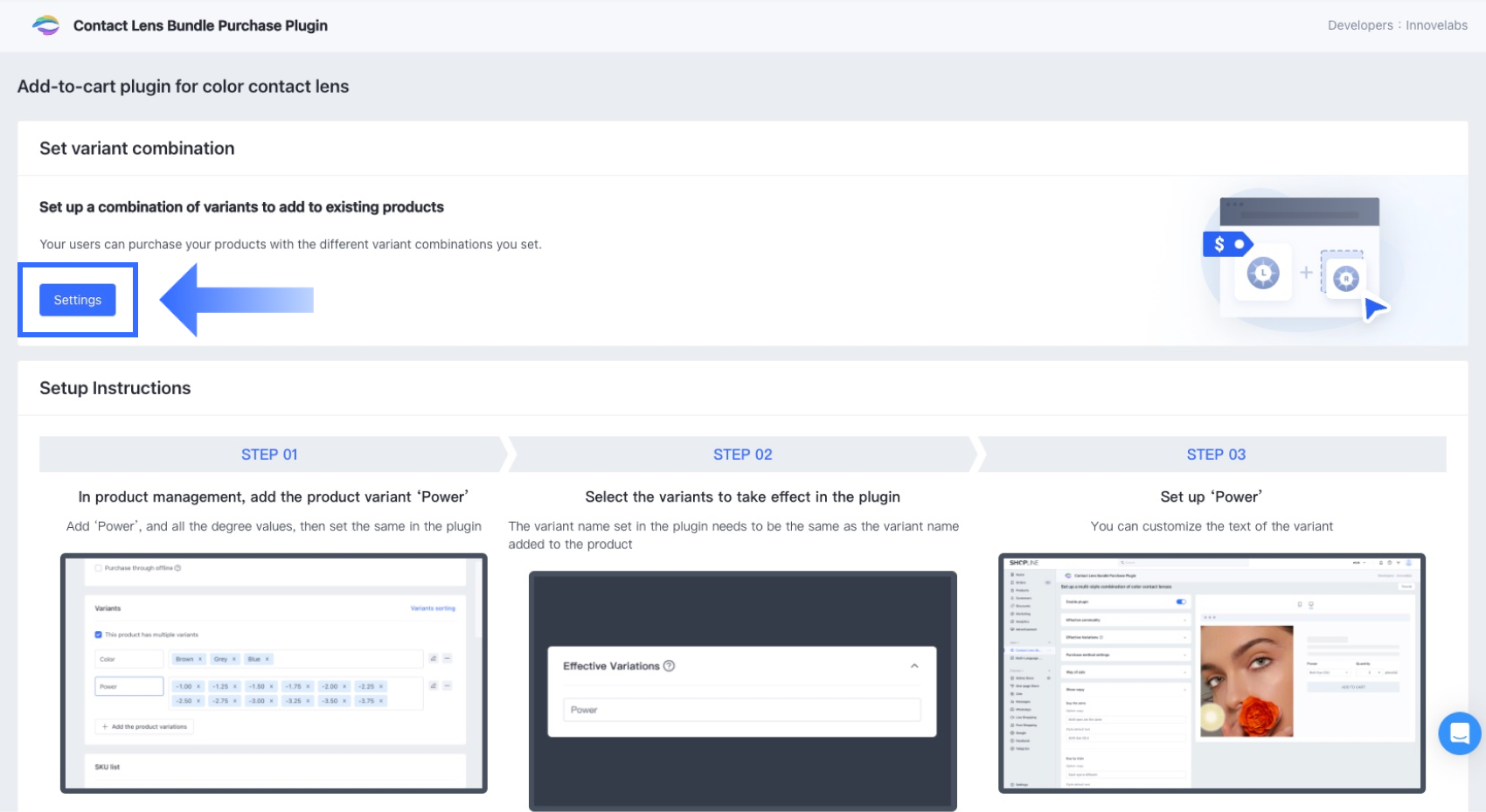Image resolution: width=1486 pixels, height=812 pixels.
Task: Open variant combination Settings
Action: point(78,300)
